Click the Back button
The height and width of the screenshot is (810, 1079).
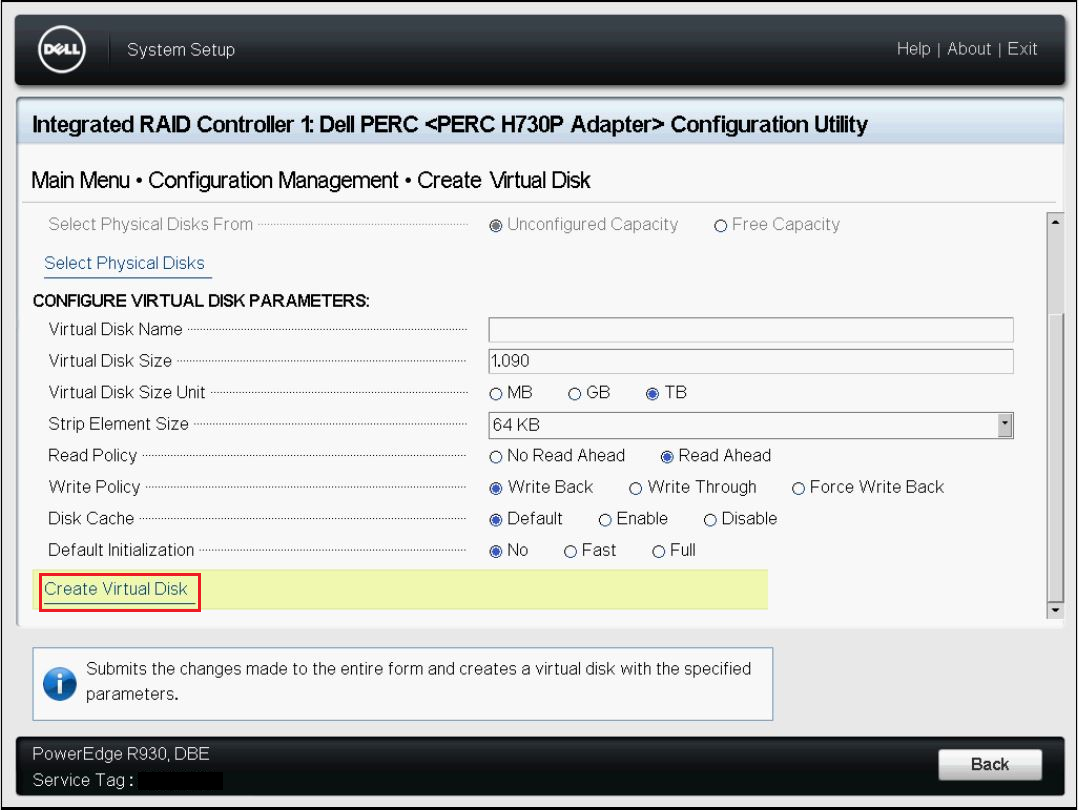pos(990,764)
